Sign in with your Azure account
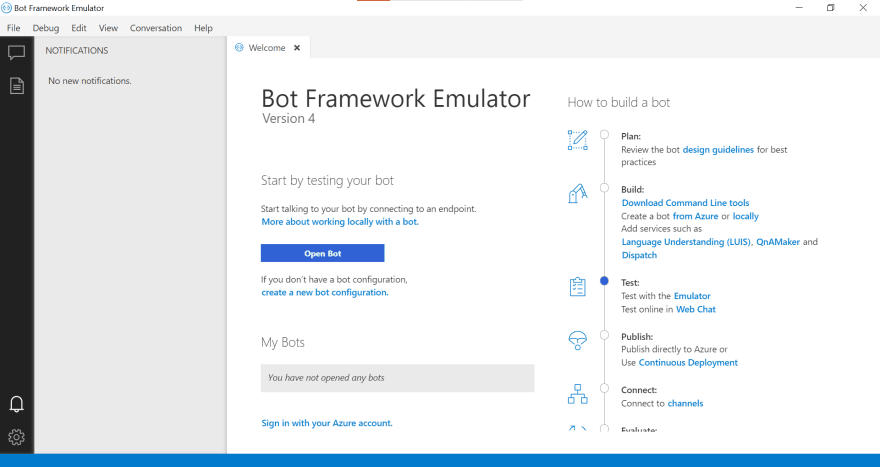This screenshot has width=880, height=467. (327, 423)
